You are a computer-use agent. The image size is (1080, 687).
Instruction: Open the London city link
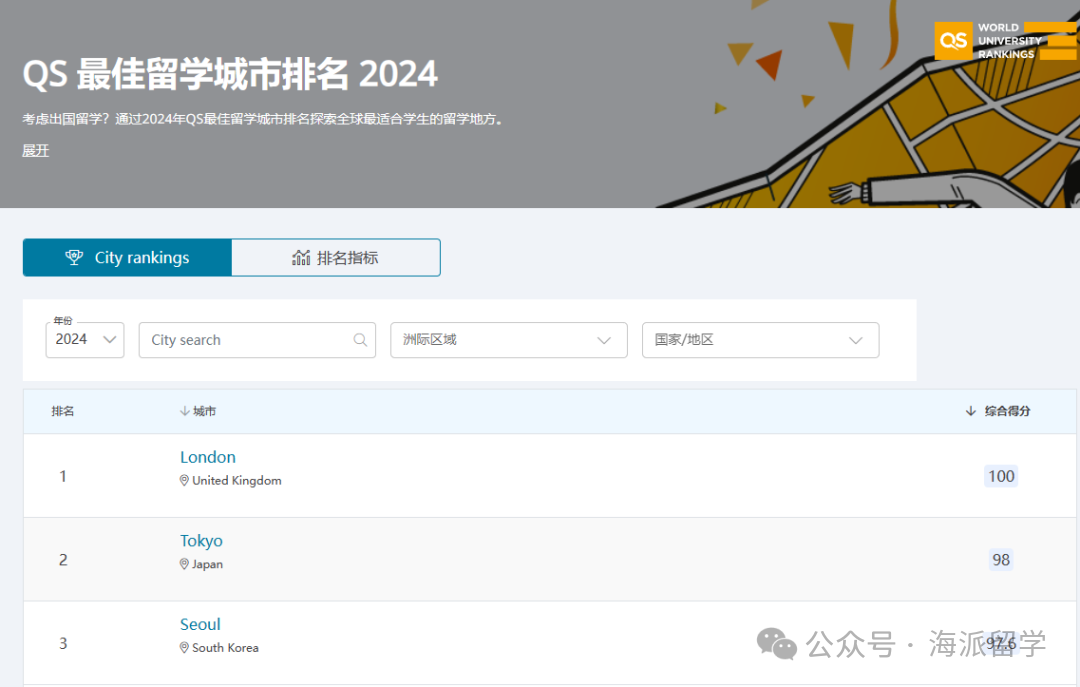click(x=208, y=457)
